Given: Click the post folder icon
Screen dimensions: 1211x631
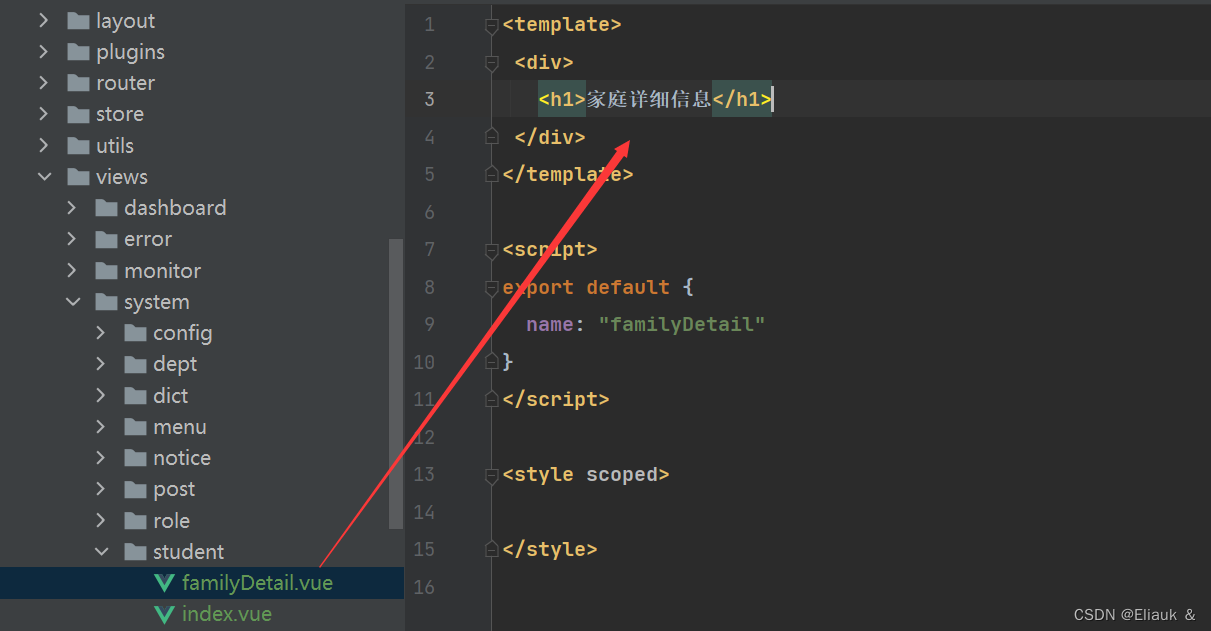Looking at the screenshot, I should point(136,489).
